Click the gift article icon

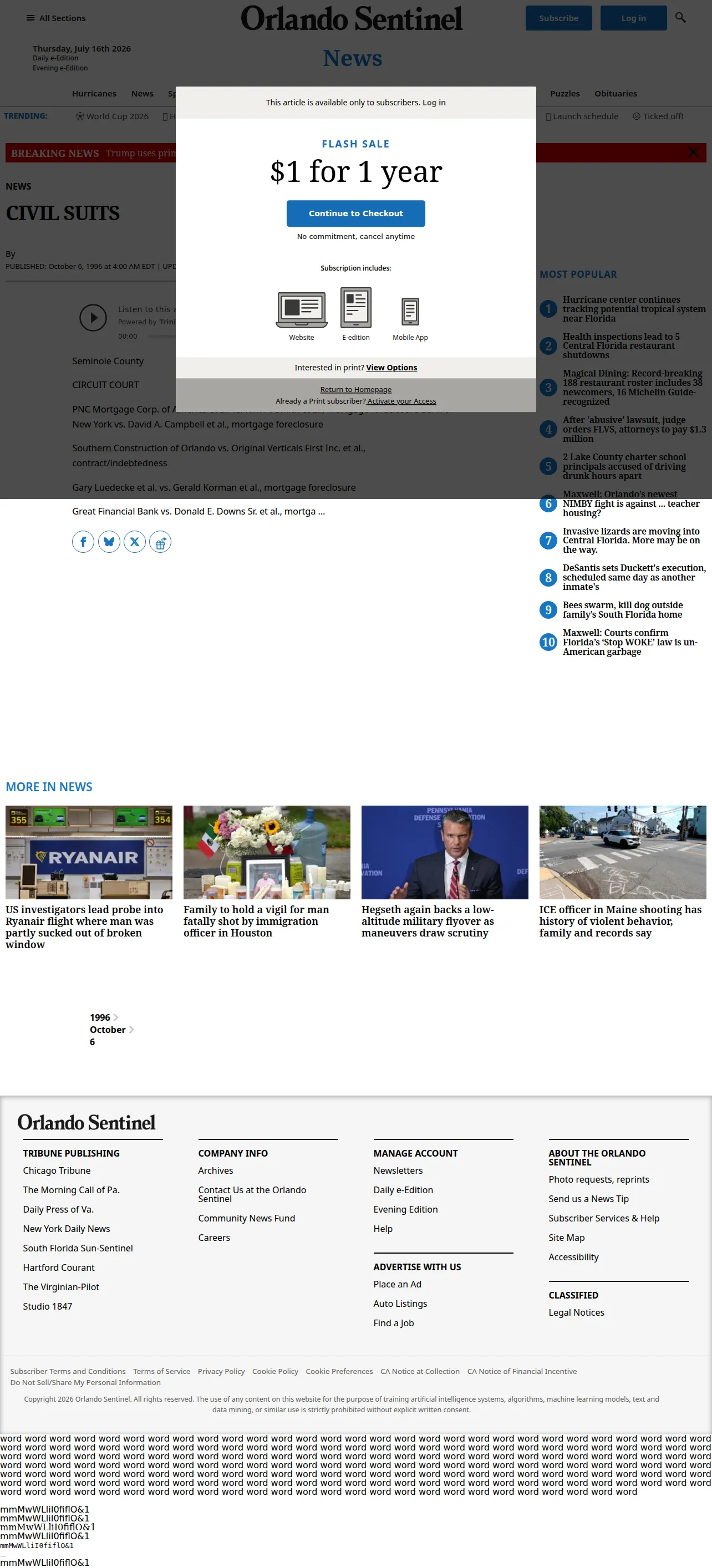click(x=160, y=542)
